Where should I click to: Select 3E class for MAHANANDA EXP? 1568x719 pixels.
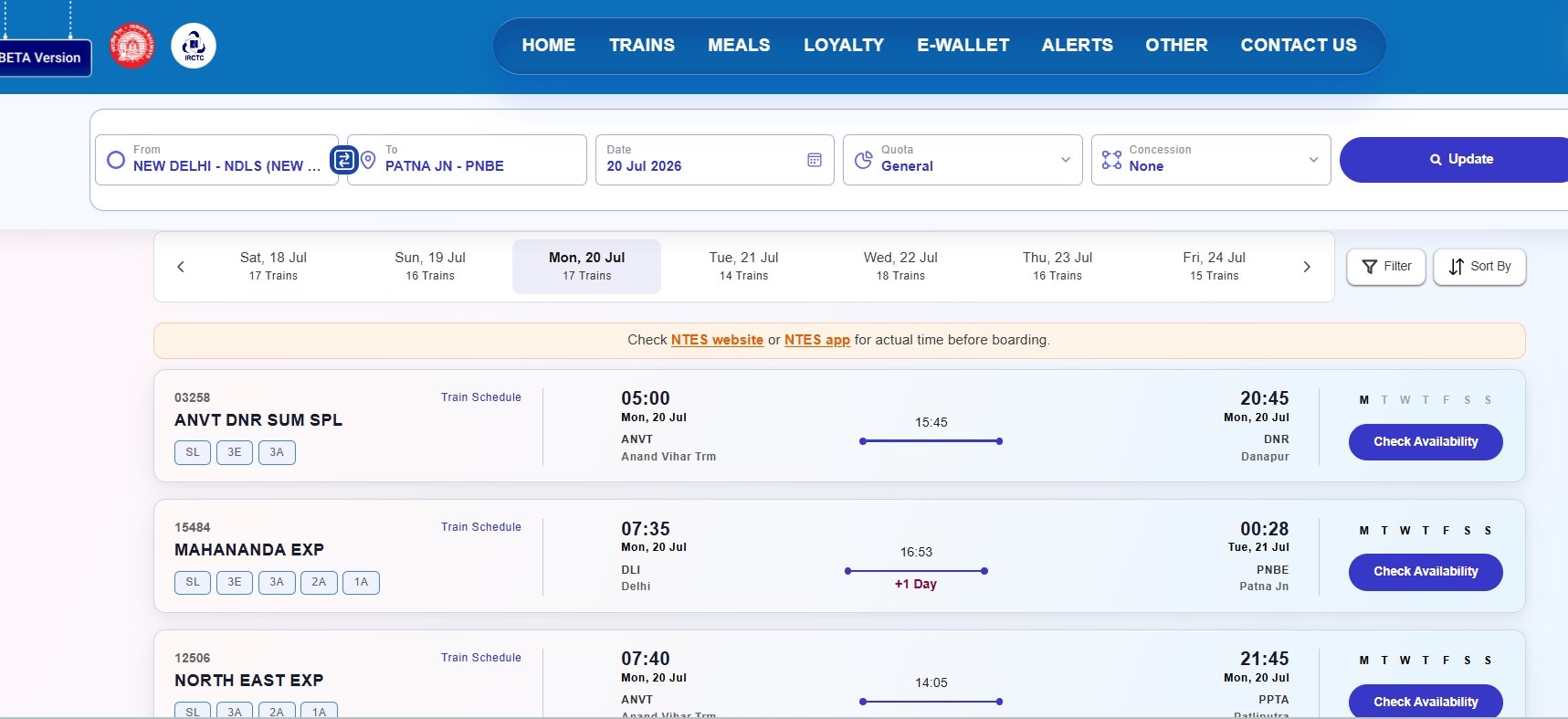[235, 582]
